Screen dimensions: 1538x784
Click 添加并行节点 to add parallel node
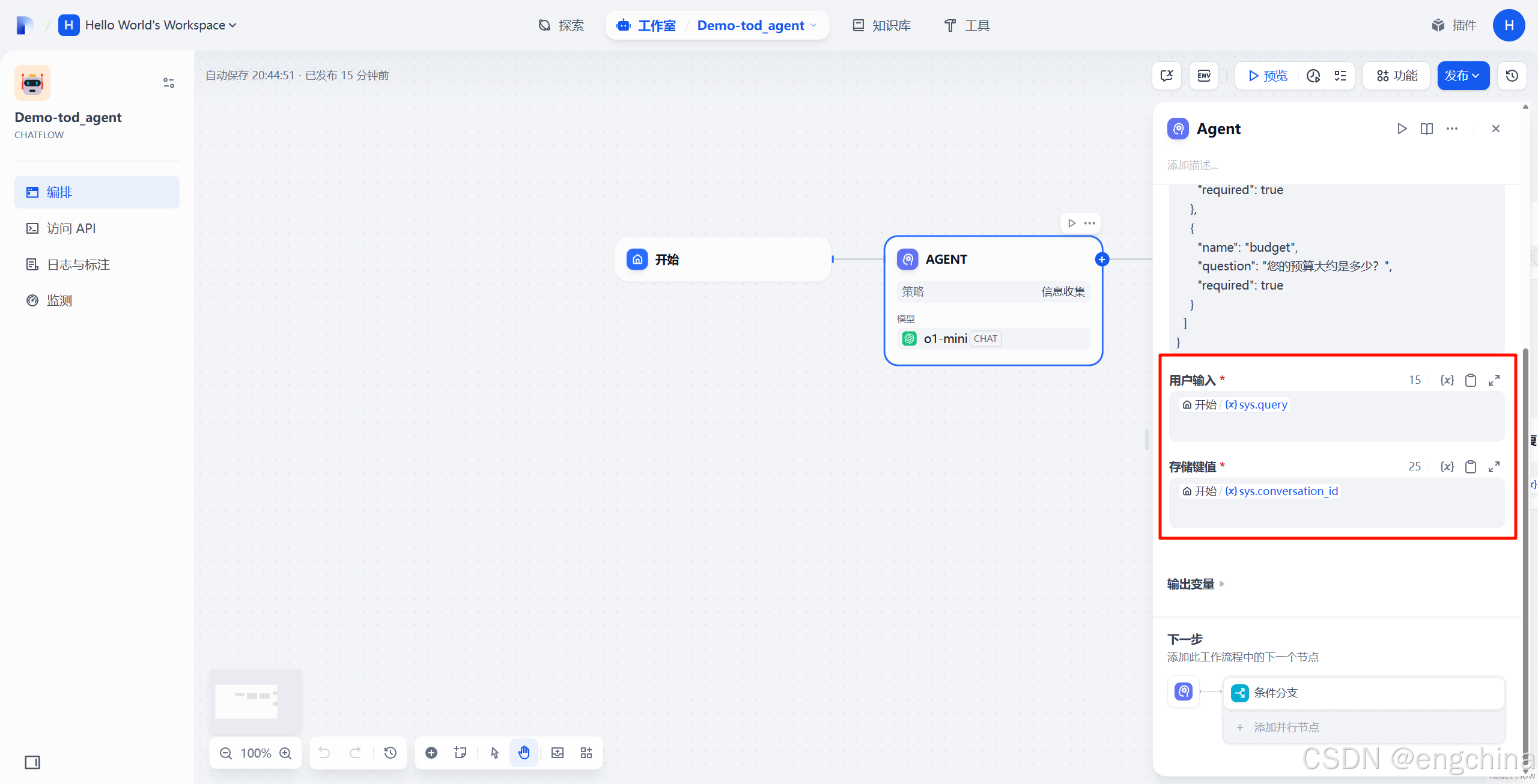tap(1286, 728)
